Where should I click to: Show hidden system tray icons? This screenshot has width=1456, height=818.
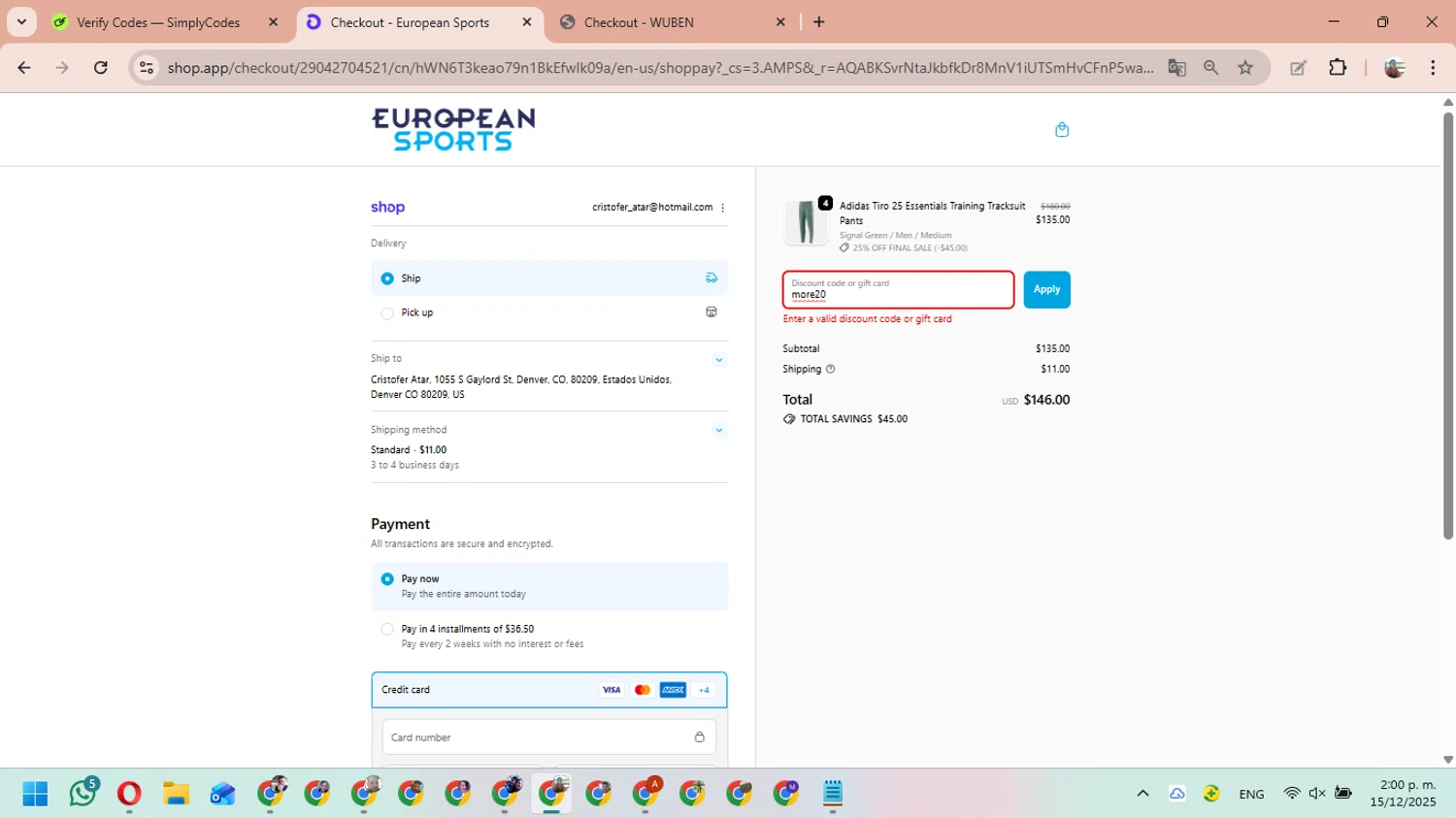1142,794
